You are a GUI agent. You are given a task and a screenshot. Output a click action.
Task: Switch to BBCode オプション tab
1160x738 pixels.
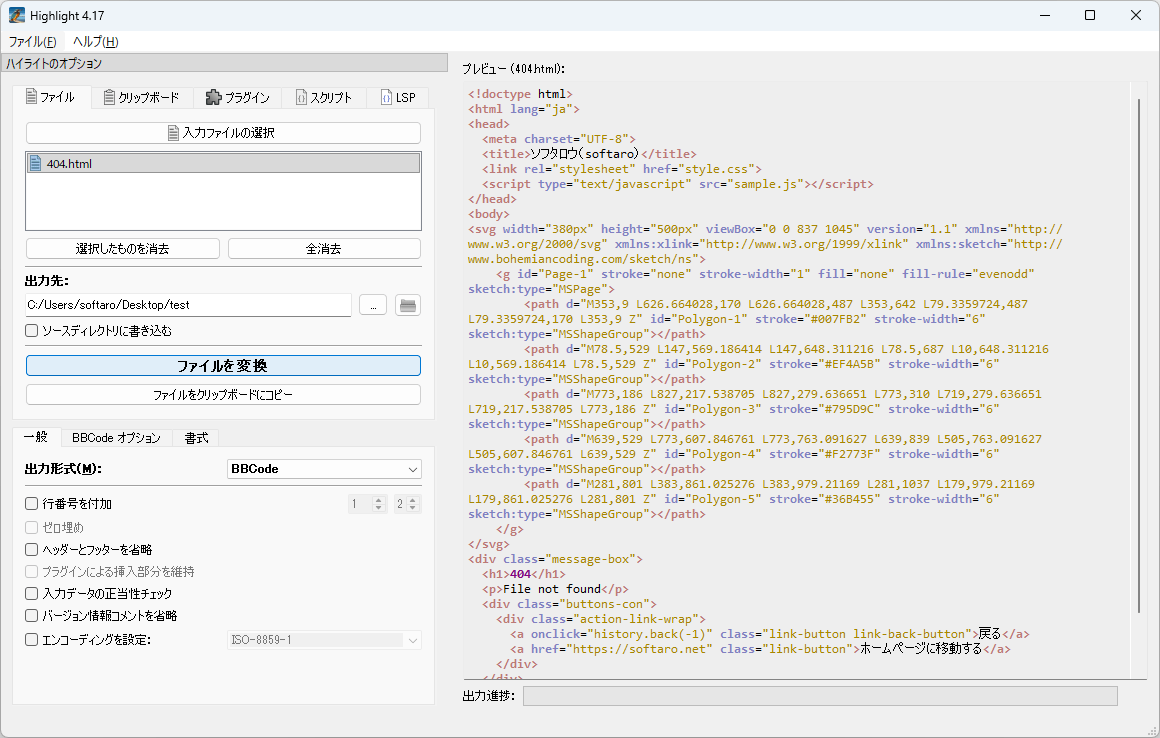tap(116, 438)
